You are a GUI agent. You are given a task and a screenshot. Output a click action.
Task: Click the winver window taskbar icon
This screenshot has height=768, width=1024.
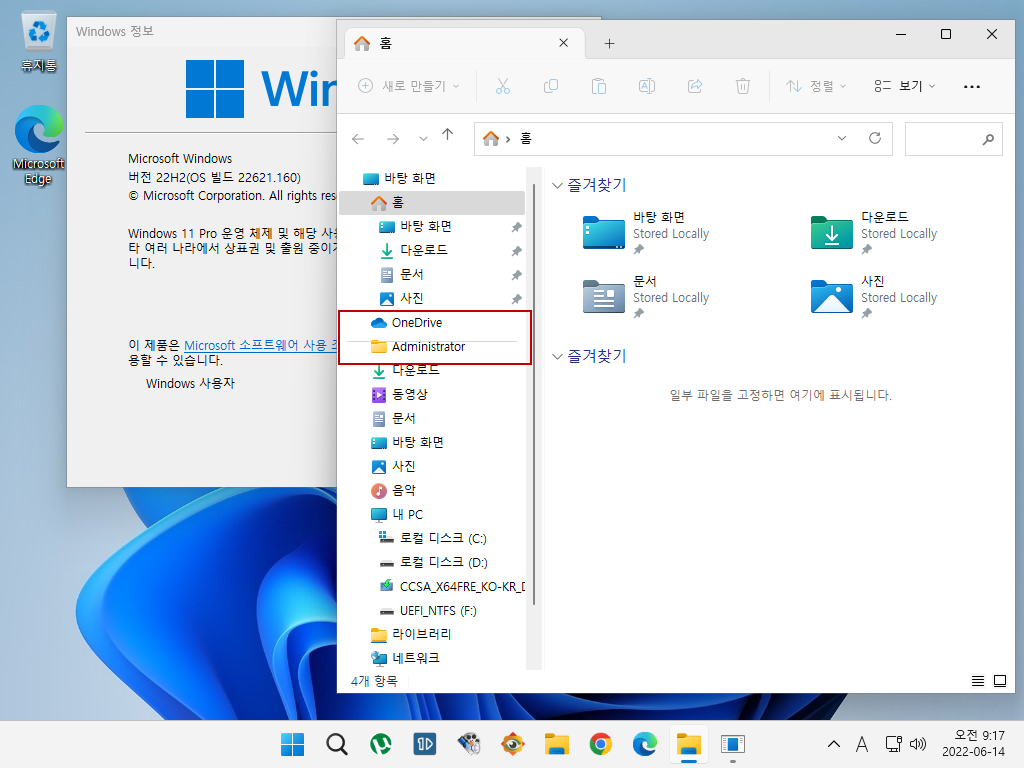click(733, 744)
